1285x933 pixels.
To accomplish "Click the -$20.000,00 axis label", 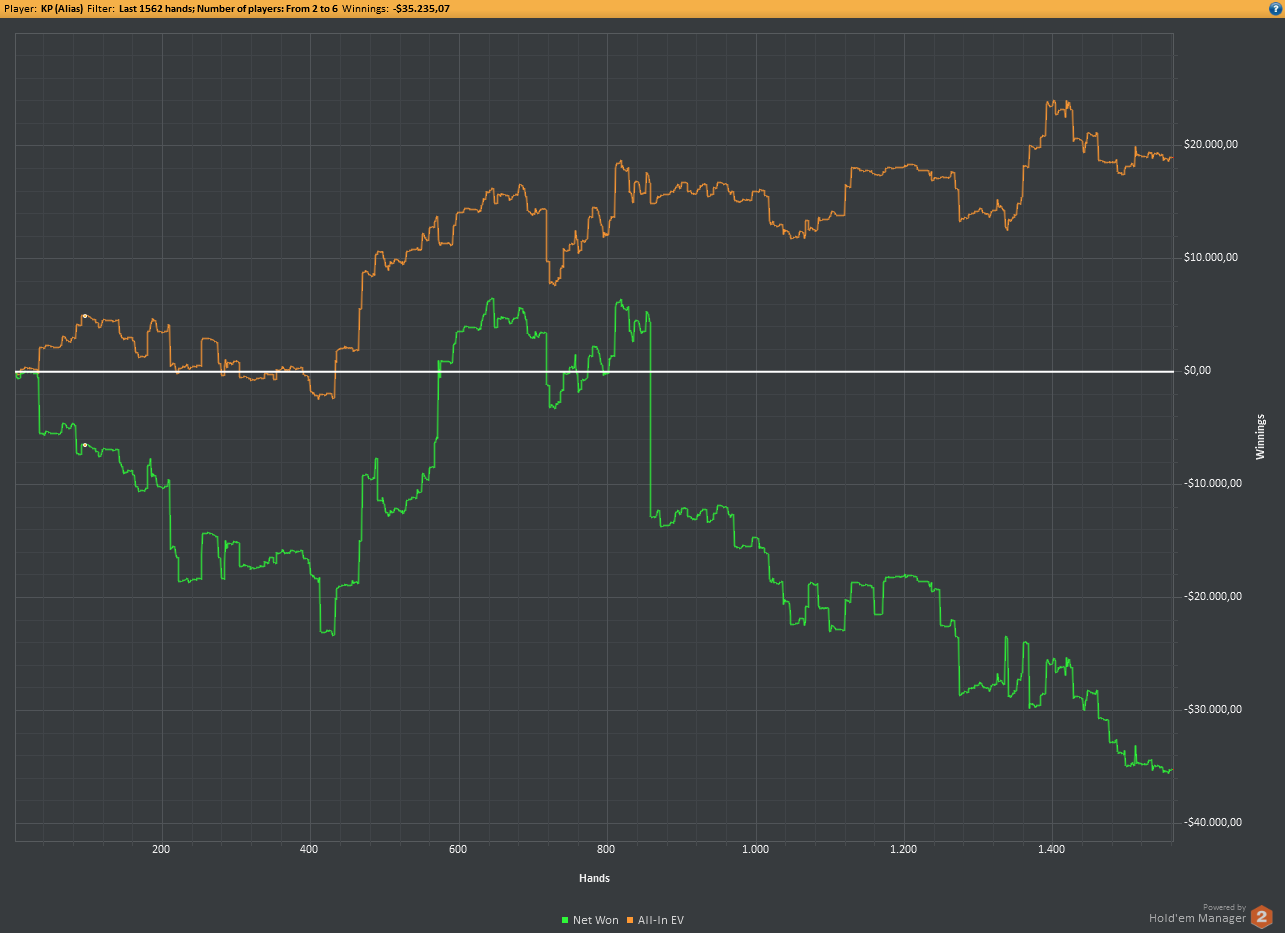I will click(1213, 597).
